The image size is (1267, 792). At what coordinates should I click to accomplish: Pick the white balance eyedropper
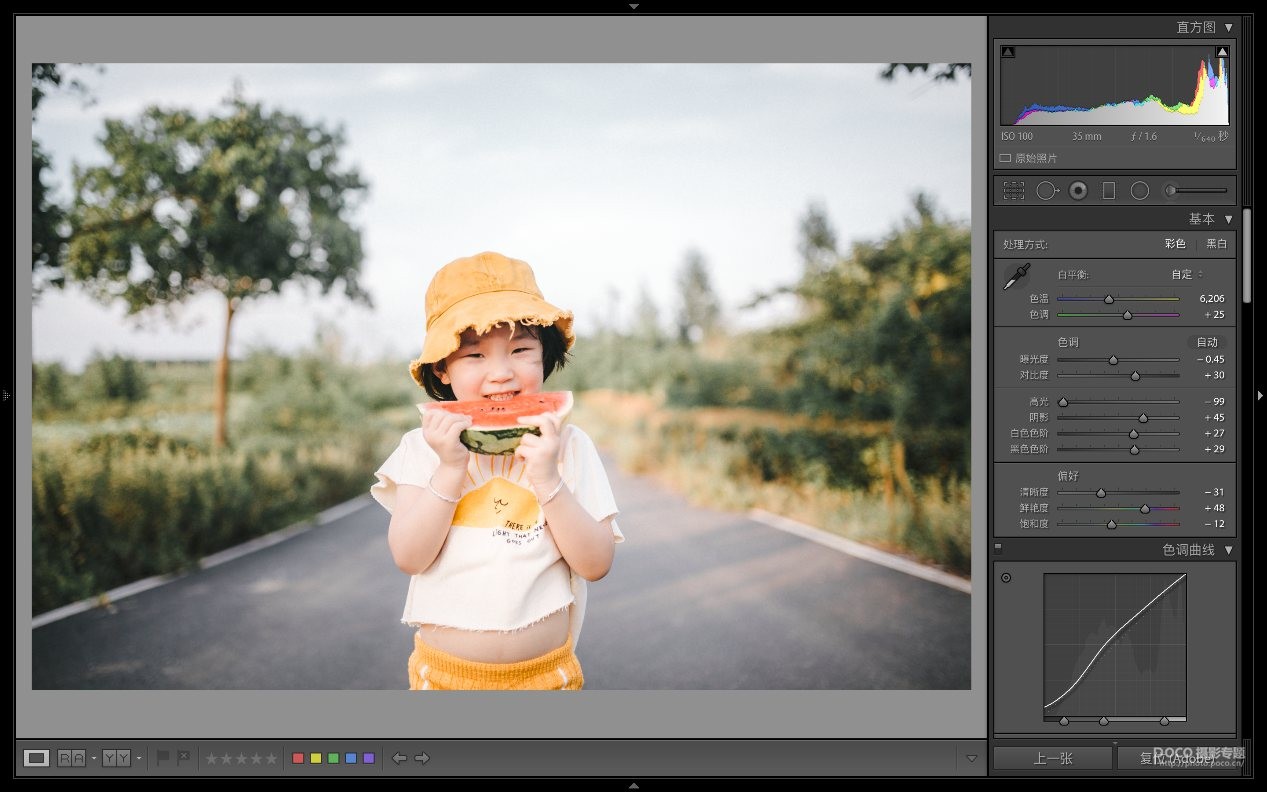click(x=1017, y=277)
